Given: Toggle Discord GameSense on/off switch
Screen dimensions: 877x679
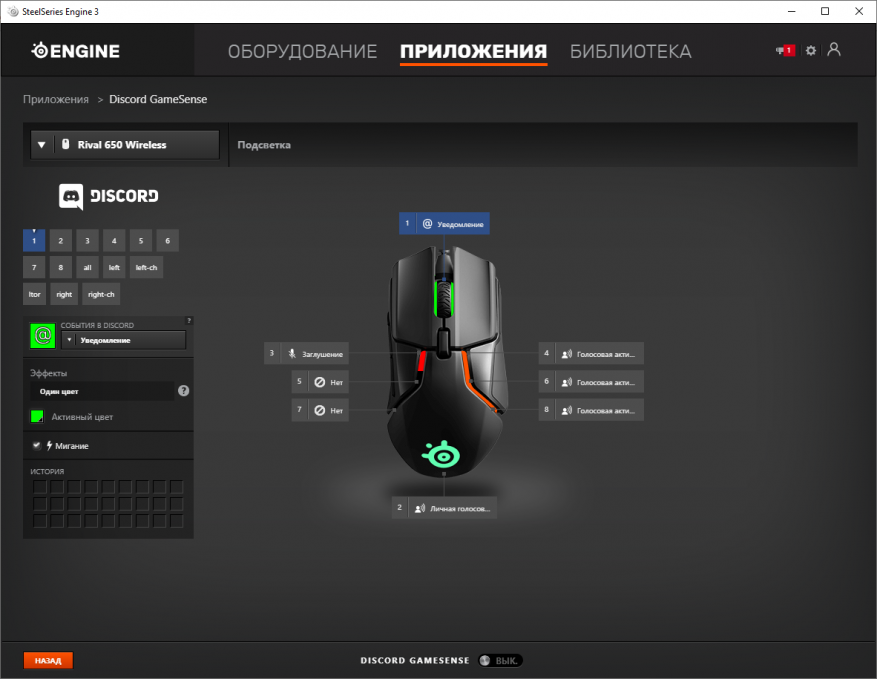Looking at the screenshot, I should (500, 661).
